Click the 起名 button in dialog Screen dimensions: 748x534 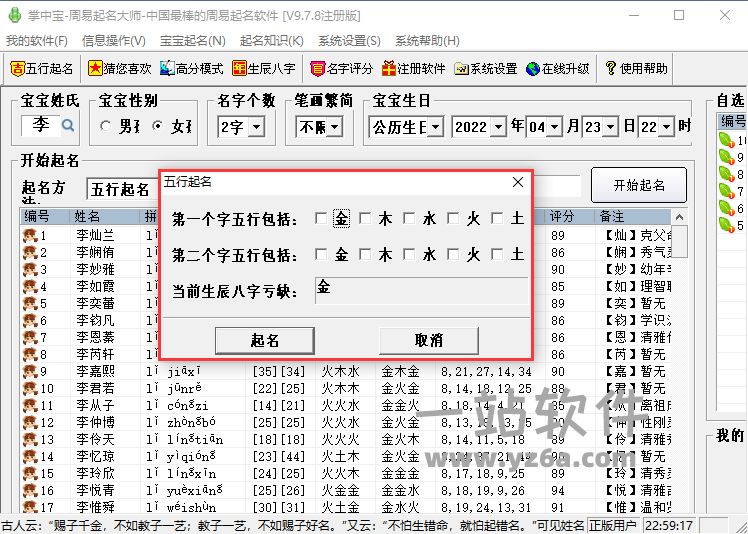click(x=265, y=341)
